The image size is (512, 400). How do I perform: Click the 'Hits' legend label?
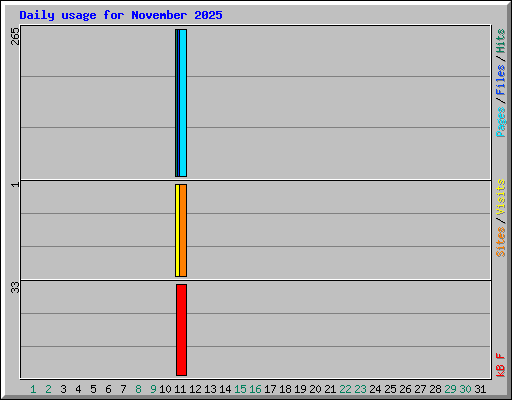click(501, 41)
